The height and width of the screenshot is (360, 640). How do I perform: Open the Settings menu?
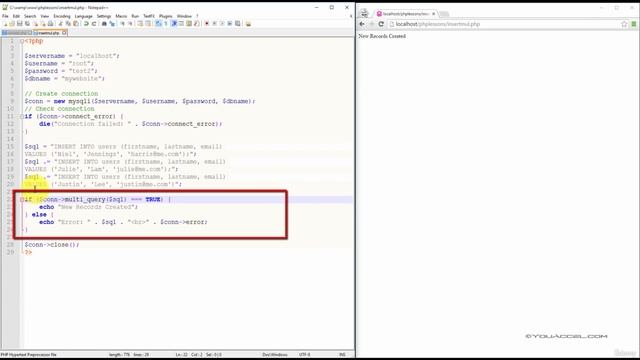(104, 16)
